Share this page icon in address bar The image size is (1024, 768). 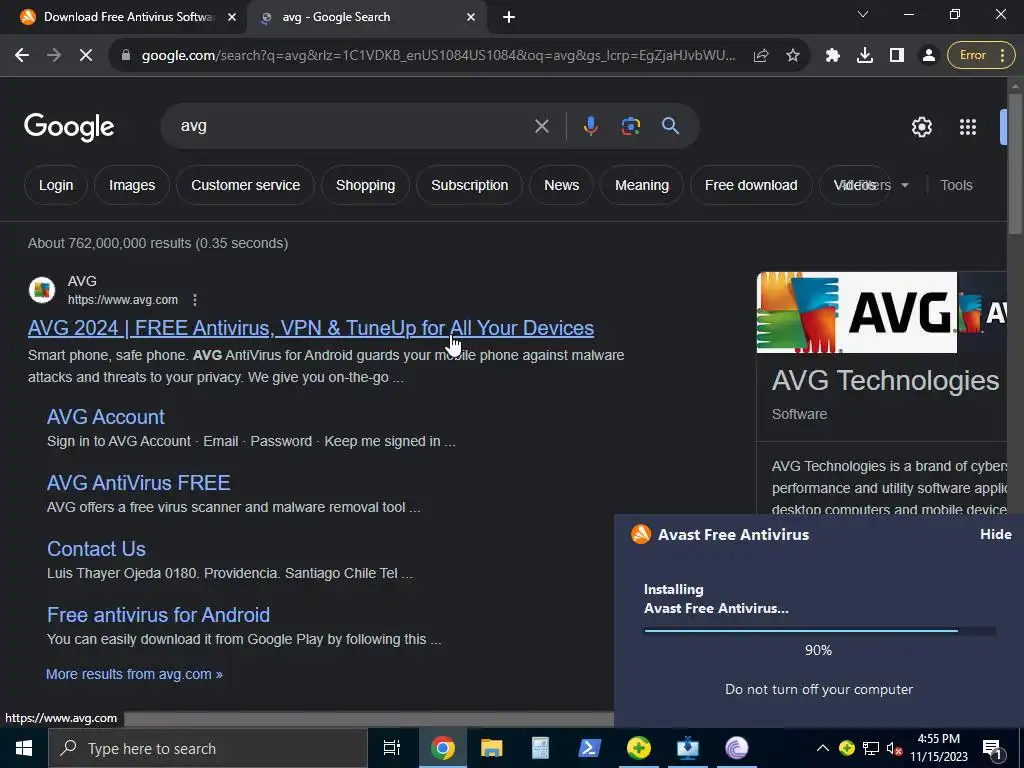coord(761,56)
